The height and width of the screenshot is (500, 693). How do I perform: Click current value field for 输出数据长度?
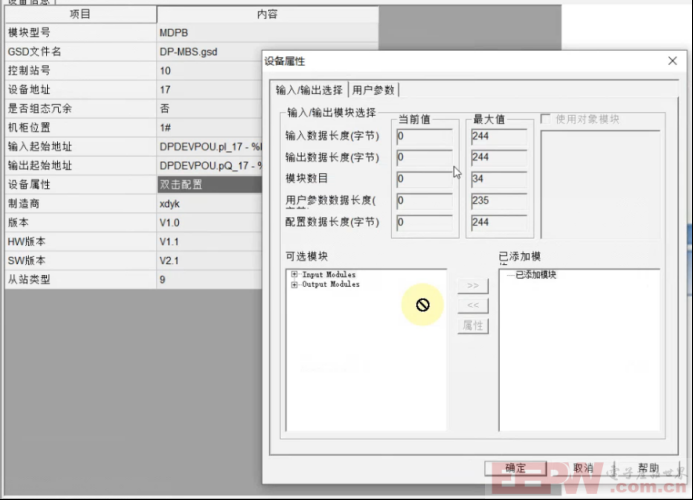point(424,158)
